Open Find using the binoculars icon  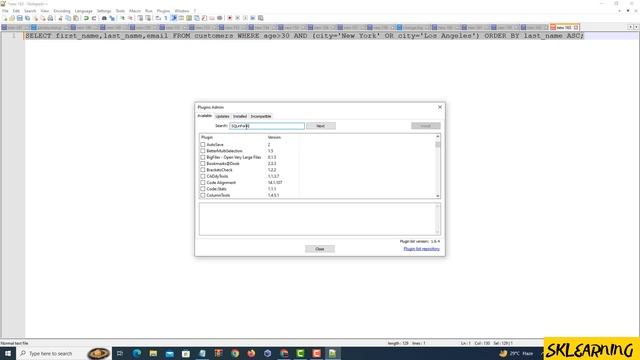pos(104,18)
